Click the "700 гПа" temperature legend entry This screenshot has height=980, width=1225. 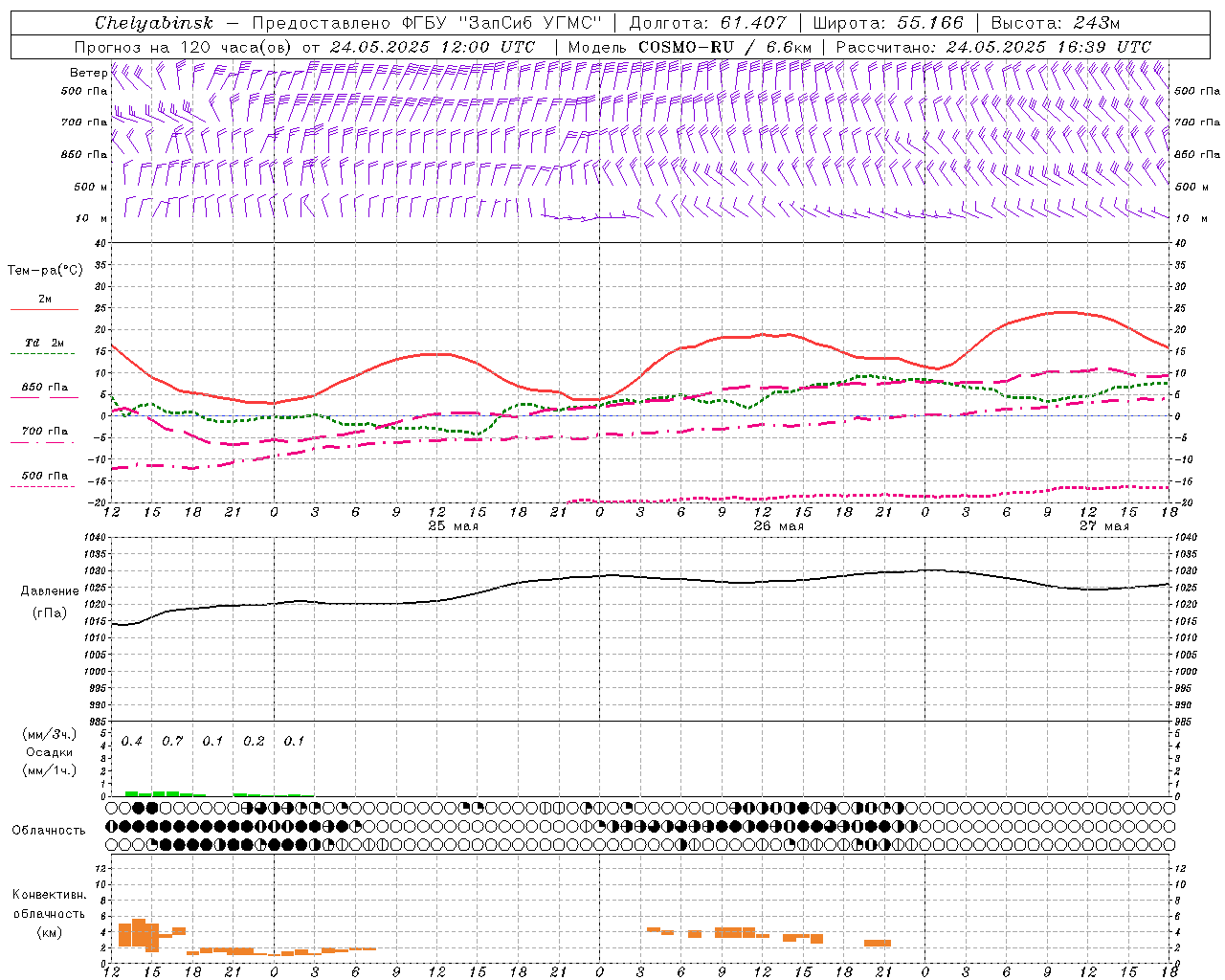[x=44, y=432]
